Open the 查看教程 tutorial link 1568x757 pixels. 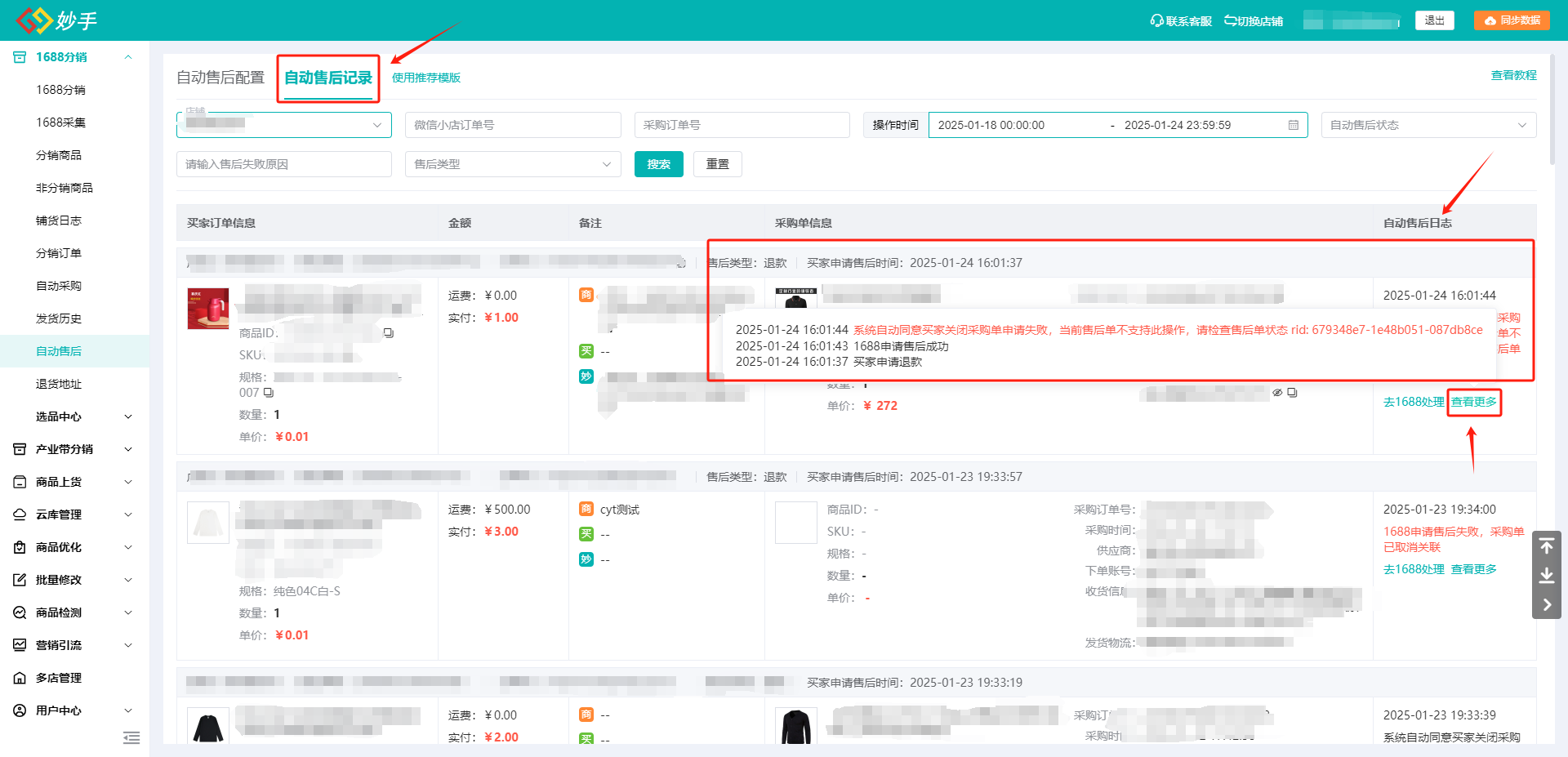coord(1514,75)
